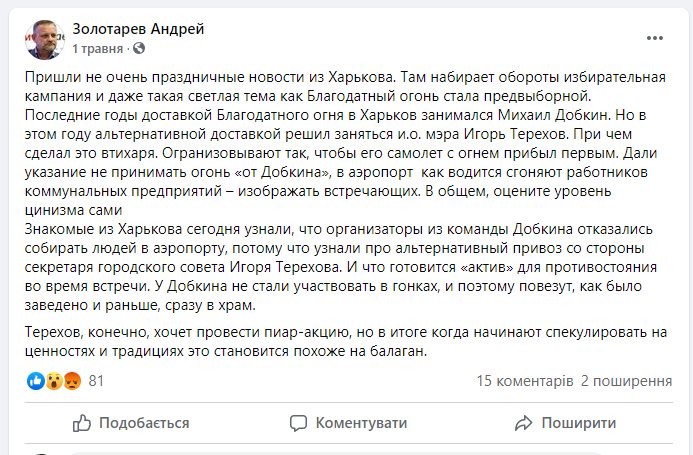
Task: Expand the 15 коментарів comments
Action: pyautogui.click(x=524, y=381)
